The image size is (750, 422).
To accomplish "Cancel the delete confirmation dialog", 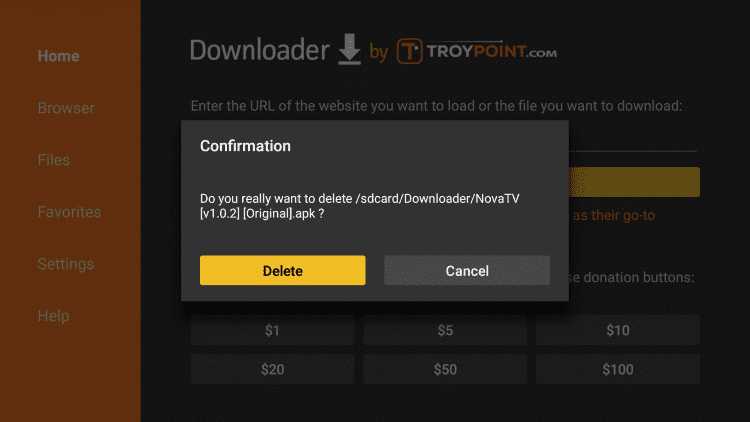I will pyautogui.click(x=467, y=270).
